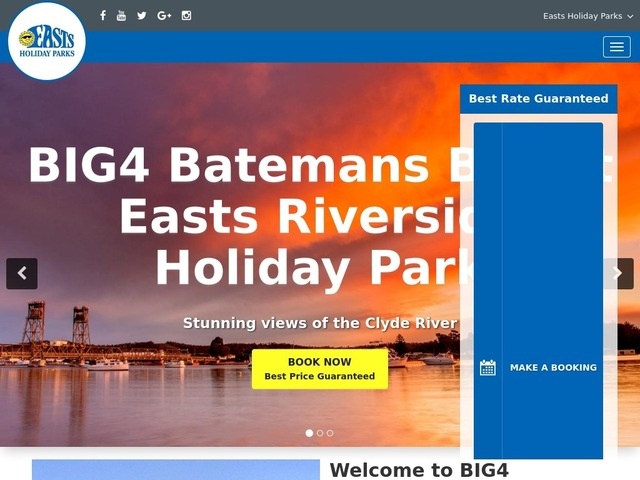Select the first carousel indicator dot
The image size is (640, 480).
pyautogui.click(x=309, y=433)
